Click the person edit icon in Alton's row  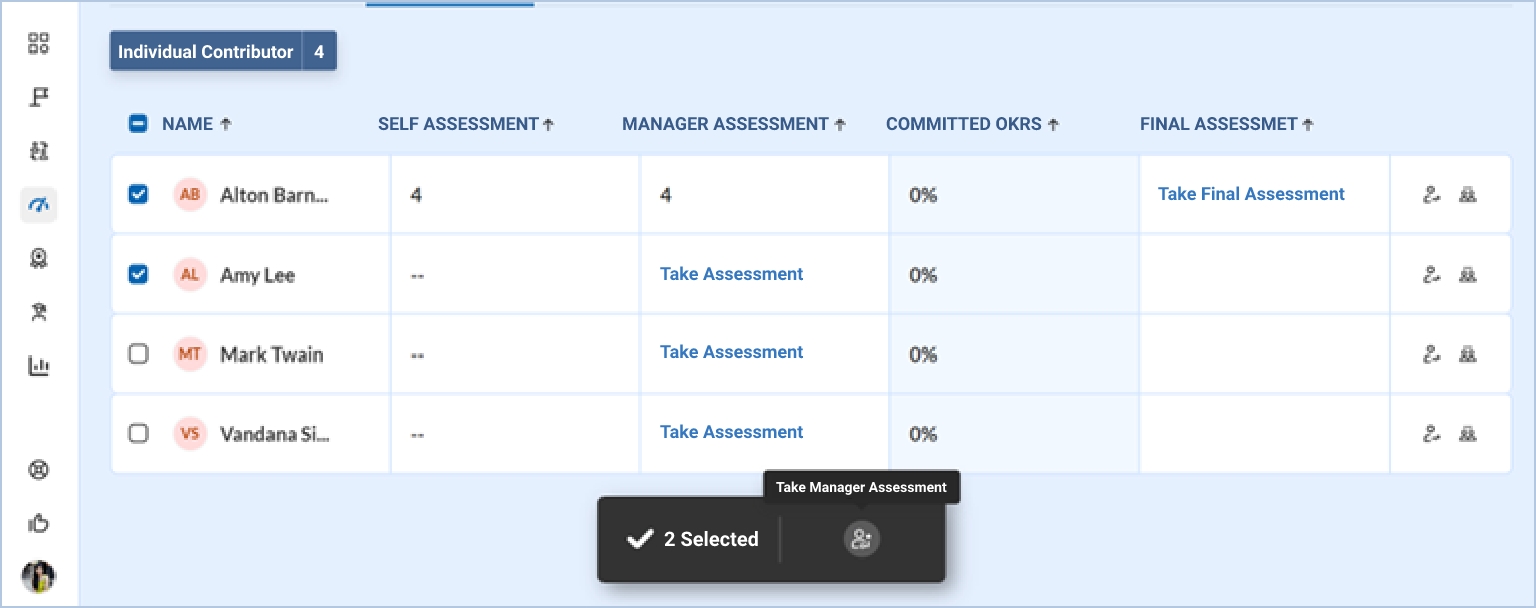point(1431,195)
